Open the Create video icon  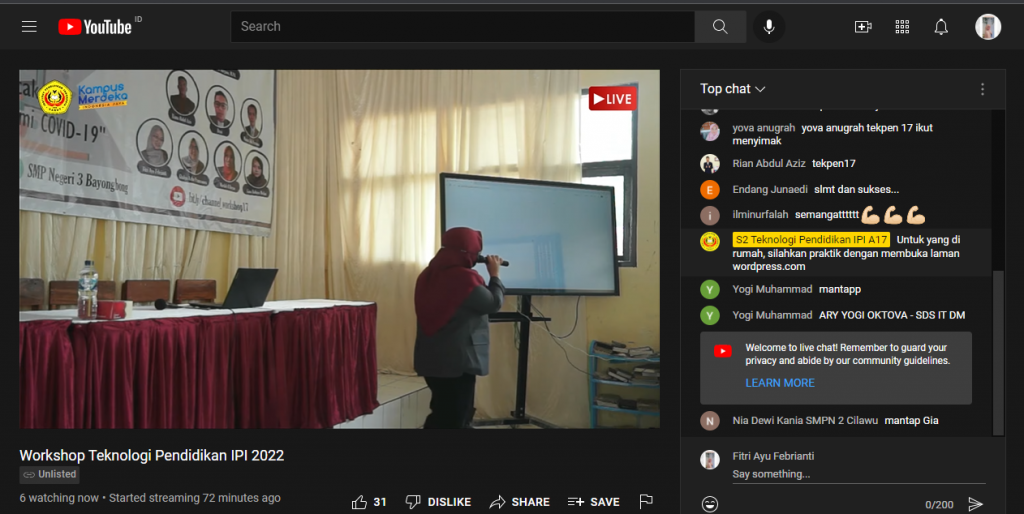point(863,27)
